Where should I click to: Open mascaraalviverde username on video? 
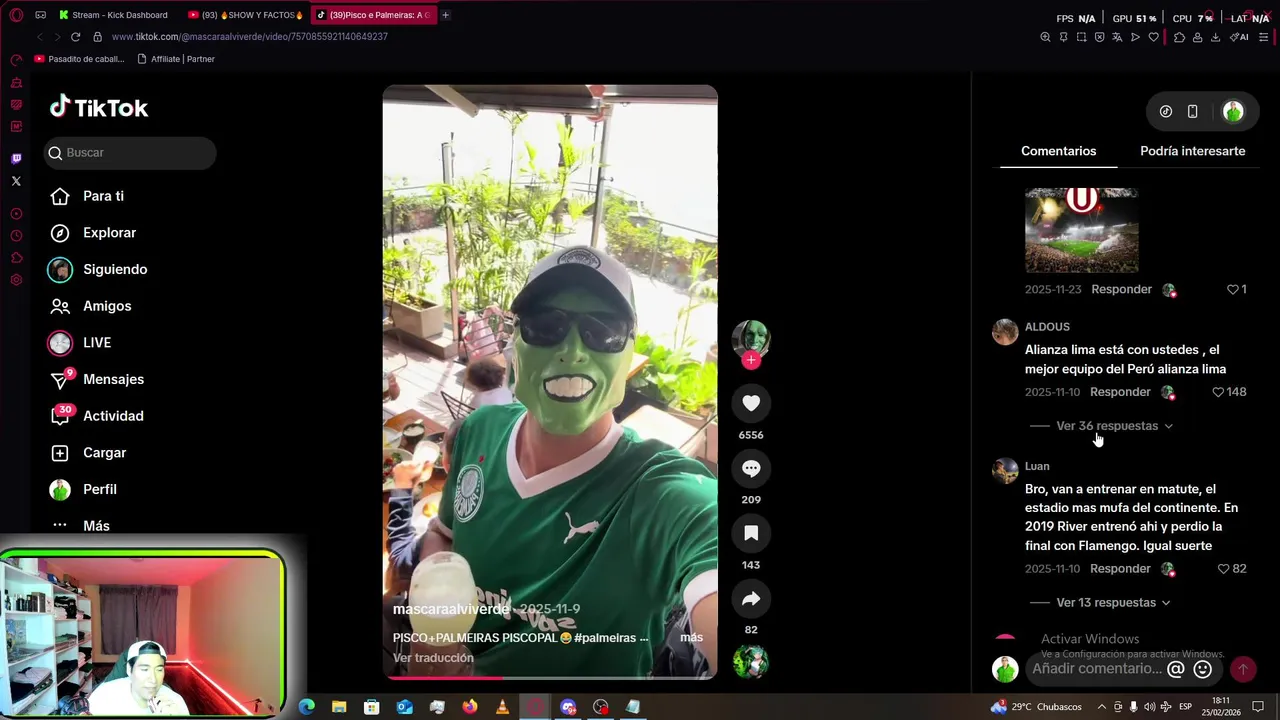451,609
